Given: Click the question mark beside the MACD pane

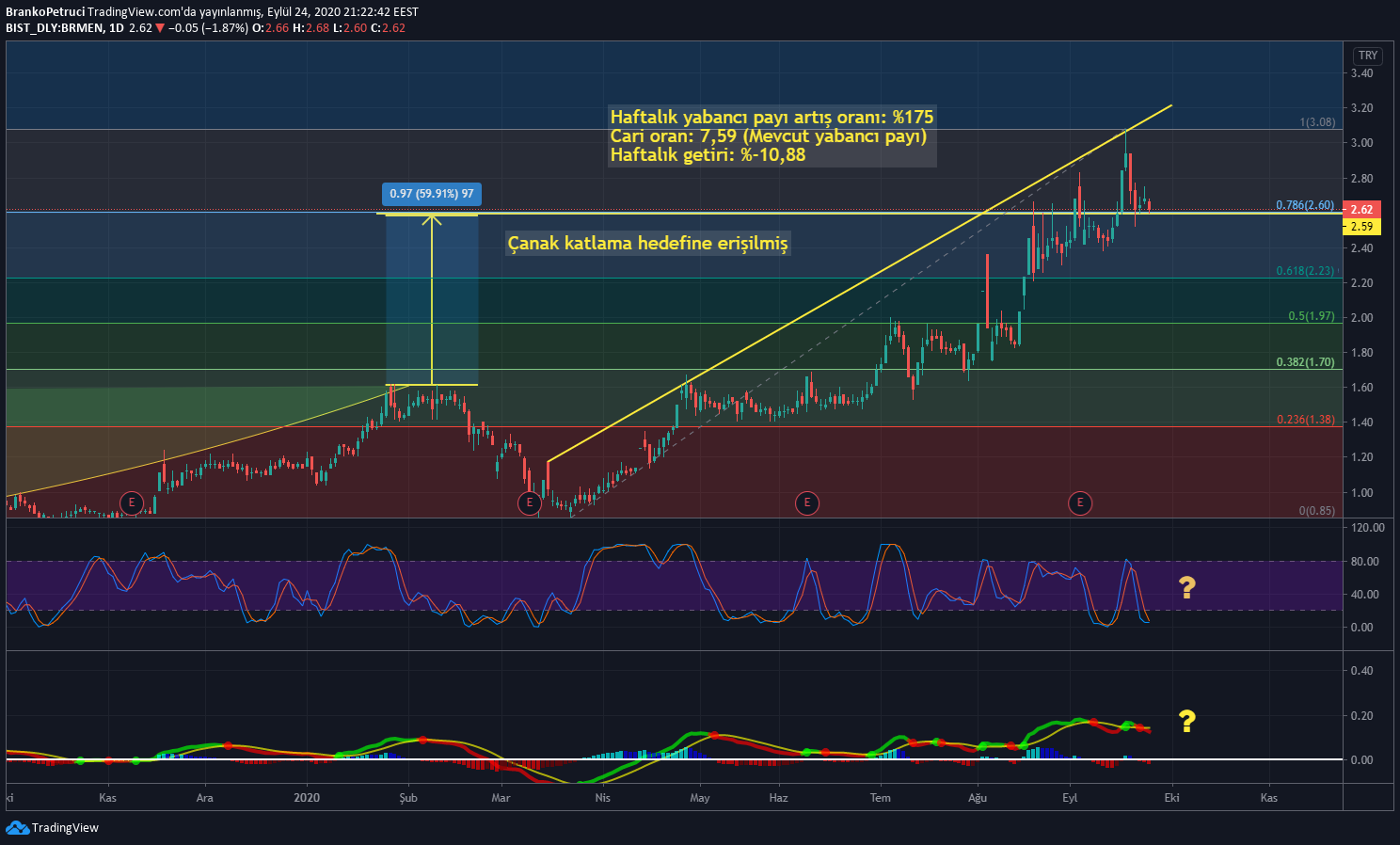Looking at the screenshot, I should (x=1187, y=722).
